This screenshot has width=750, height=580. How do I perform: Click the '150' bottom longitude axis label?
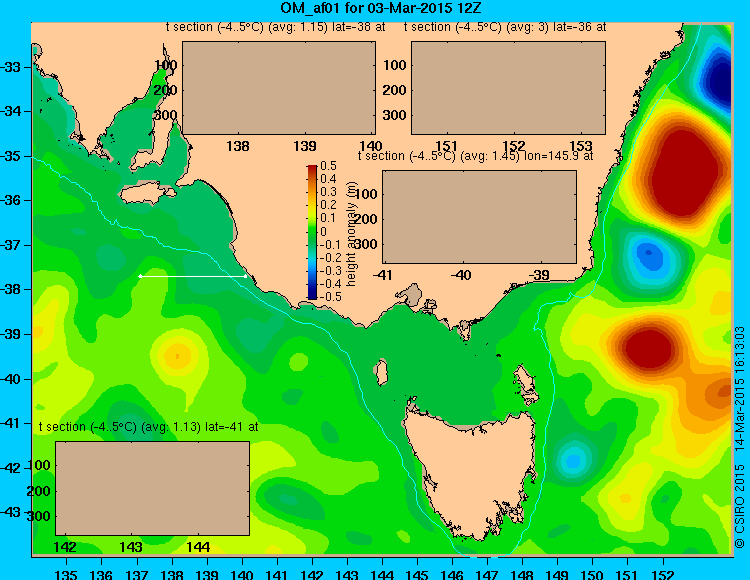[x=593, y=574]
